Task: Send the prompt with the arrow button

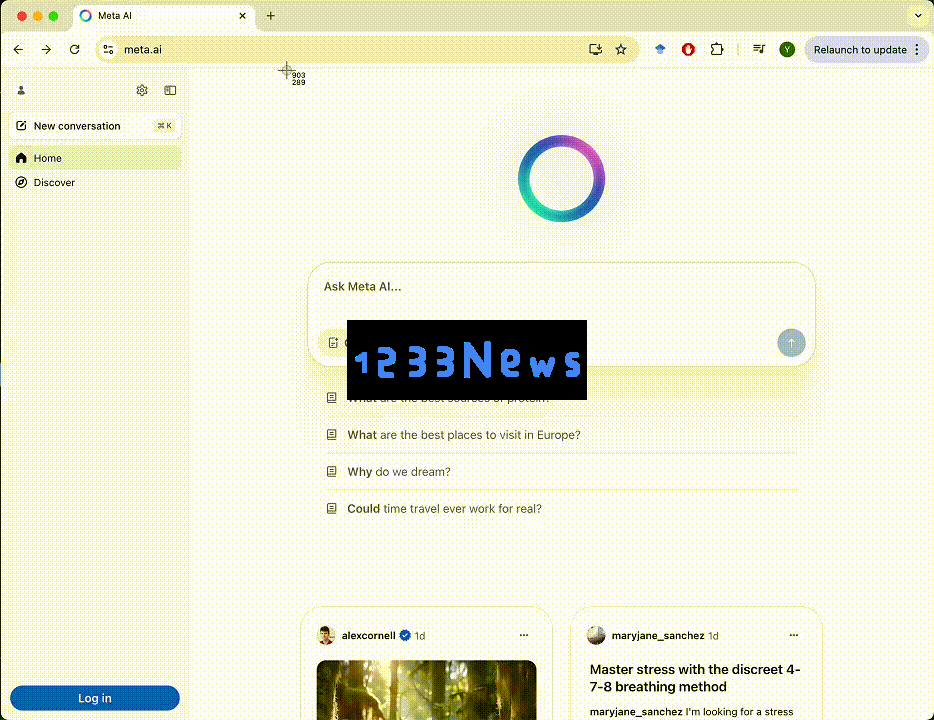Action: click(791, 343)
